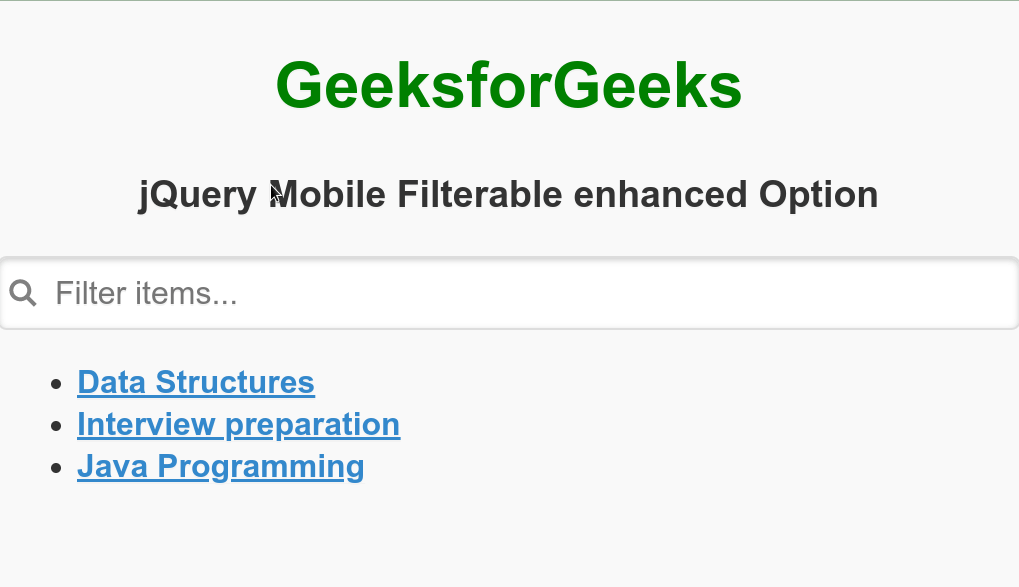Click the bullet before Interview preparation
This screenshot has width=1019, height=587.
click(56, 425)
